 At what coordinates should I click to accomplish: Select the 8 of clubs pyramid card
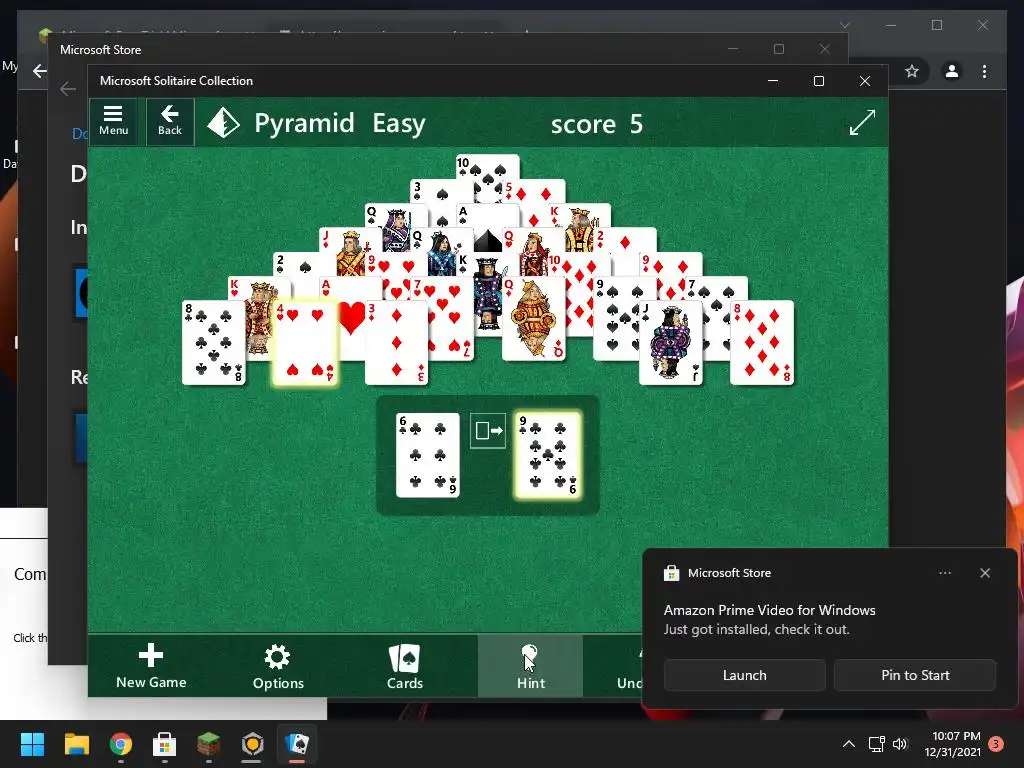(214, 342)
